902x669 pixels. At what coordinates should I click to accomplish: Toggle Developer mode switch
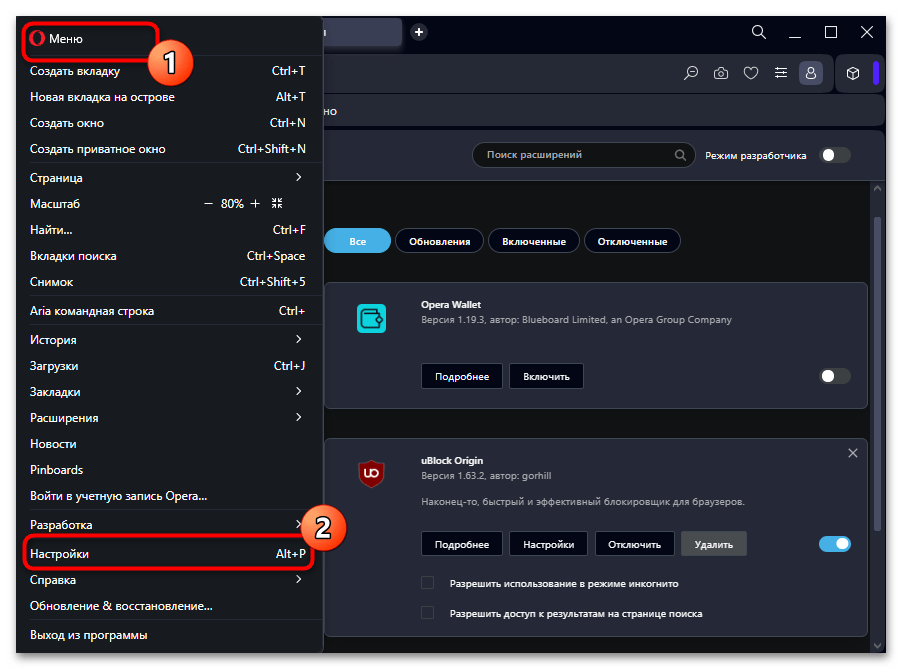[835, 155]
